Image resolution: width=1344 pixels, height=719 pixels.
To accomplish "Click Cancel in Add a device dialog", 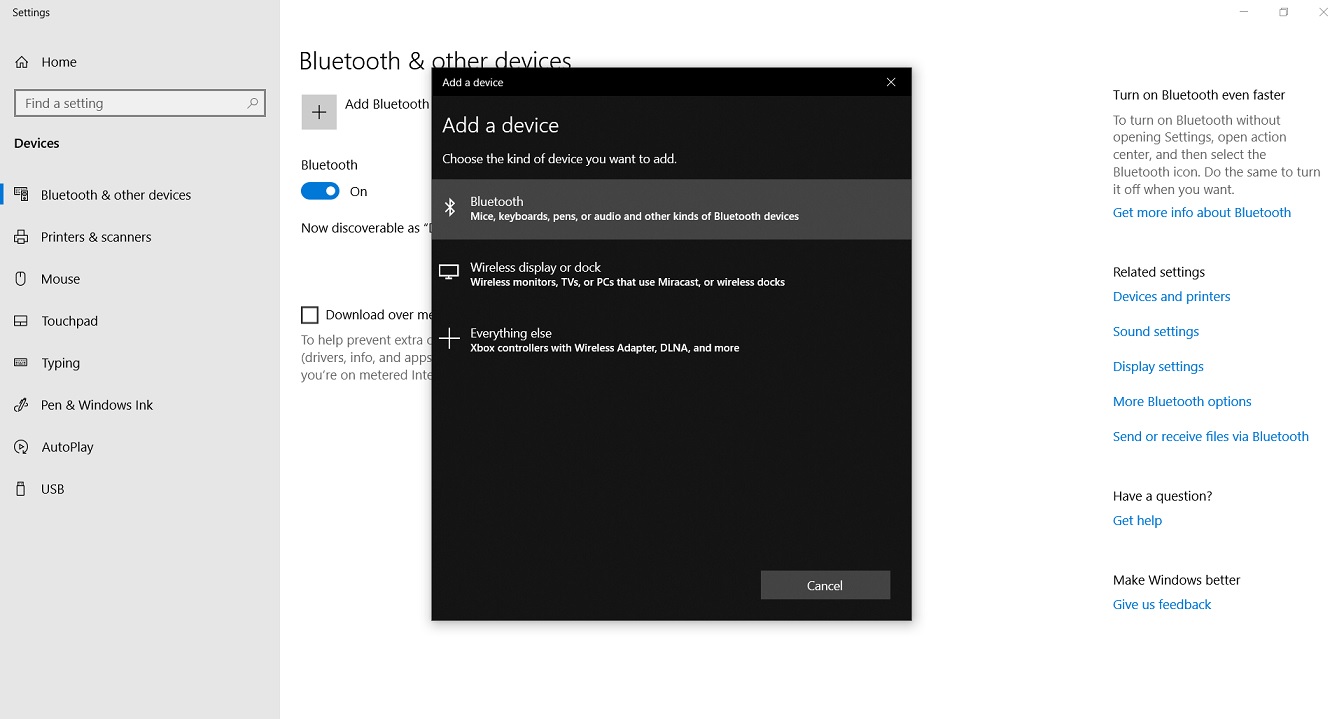I will [825, 585].
